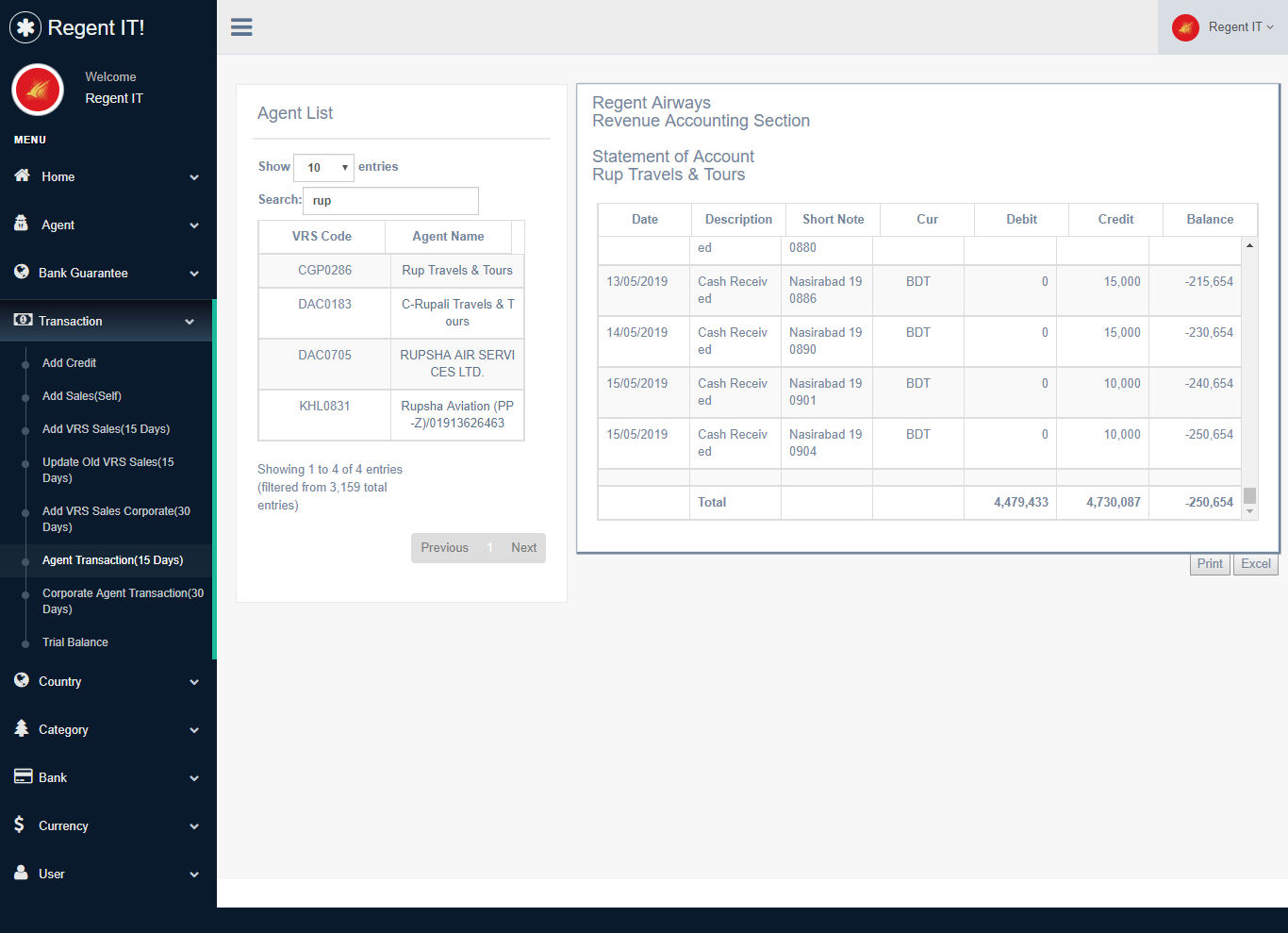Select page 1 in pagination
The height and width of the screenshot is (933, 1288).
click(x=490, y=548)
